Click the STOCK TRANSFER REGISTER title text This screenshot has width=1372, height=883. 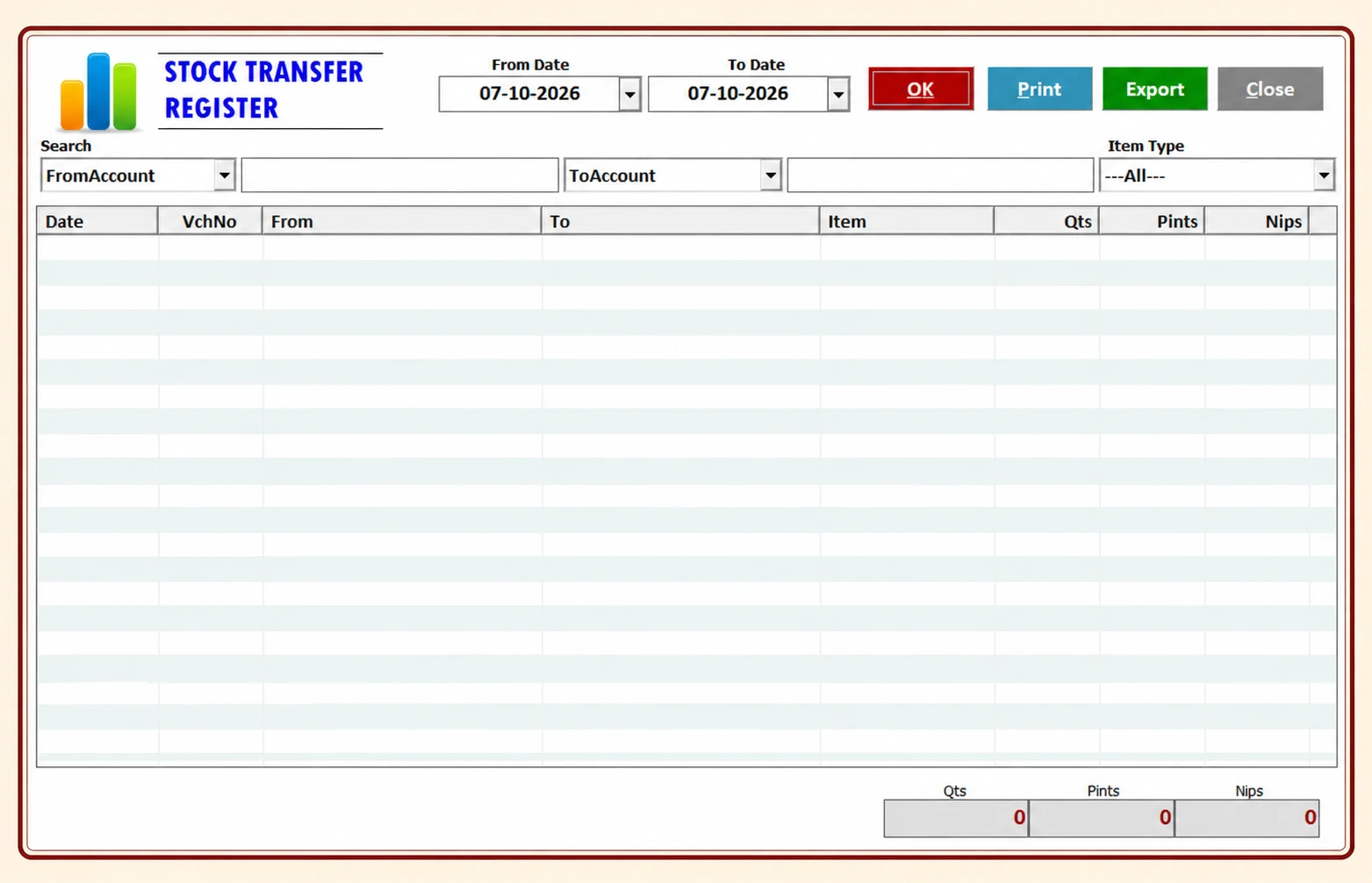264,90
